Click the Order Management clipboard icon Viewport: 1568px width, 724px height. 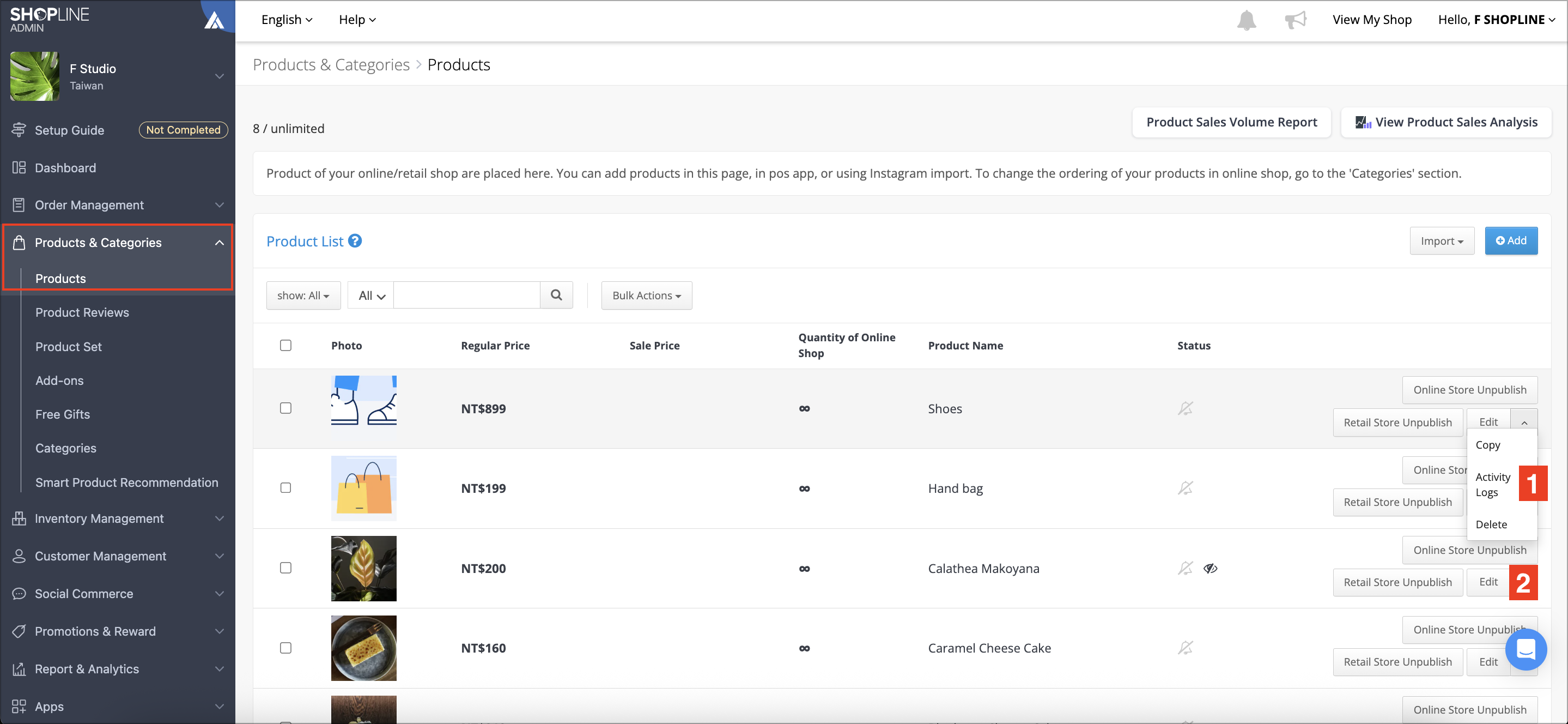[x=19, y=205]
